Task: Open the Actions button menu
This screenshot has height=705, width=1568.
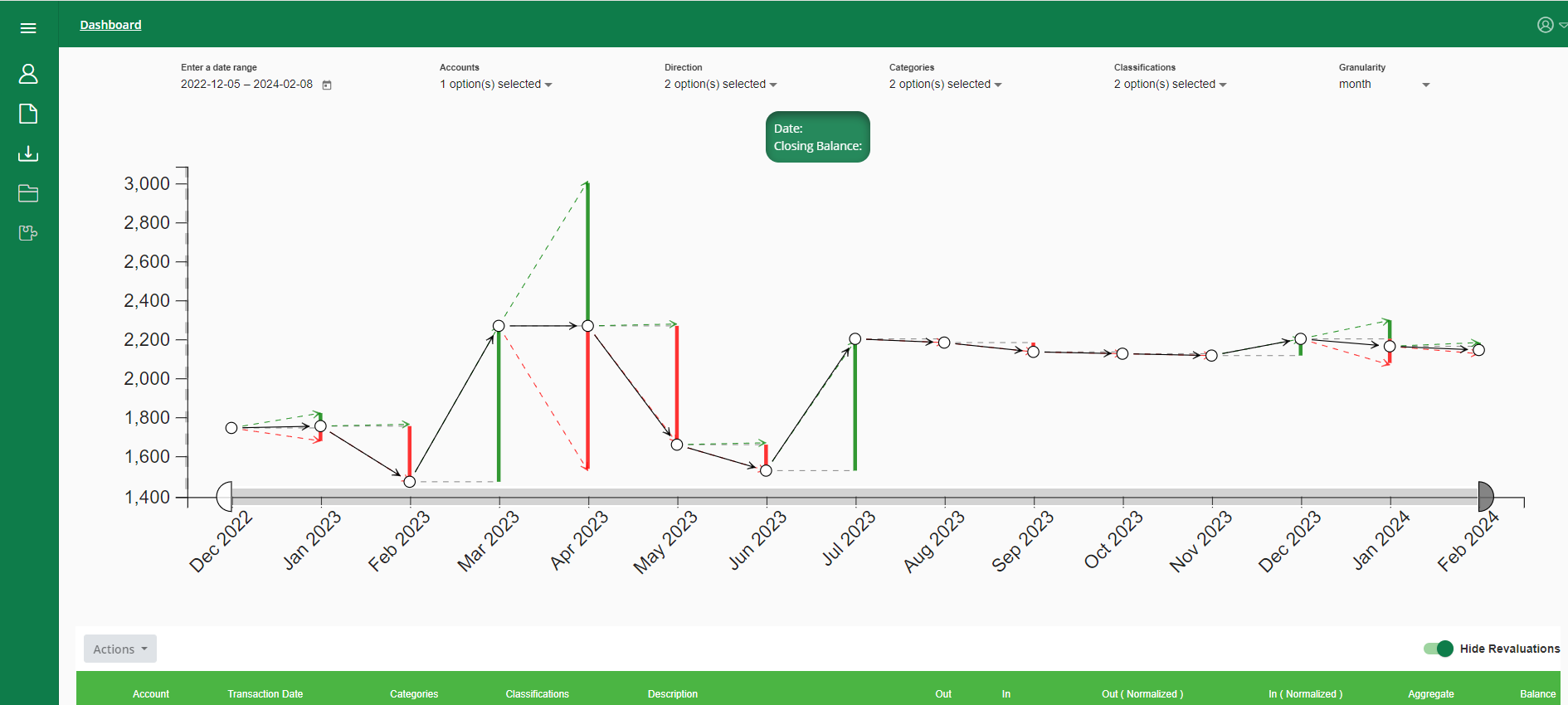Action: [x=120, y=649]
